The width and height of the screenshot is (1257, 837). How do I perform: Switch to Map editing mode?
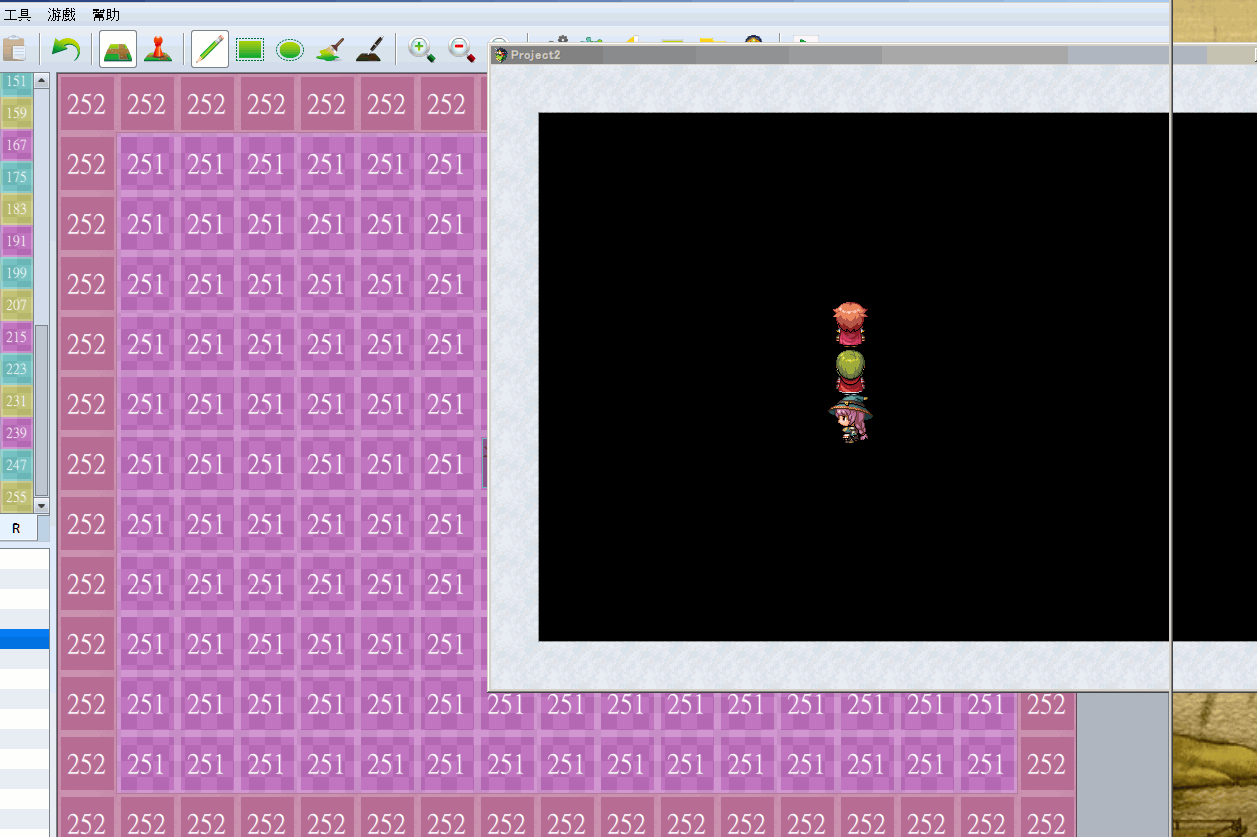118,49
